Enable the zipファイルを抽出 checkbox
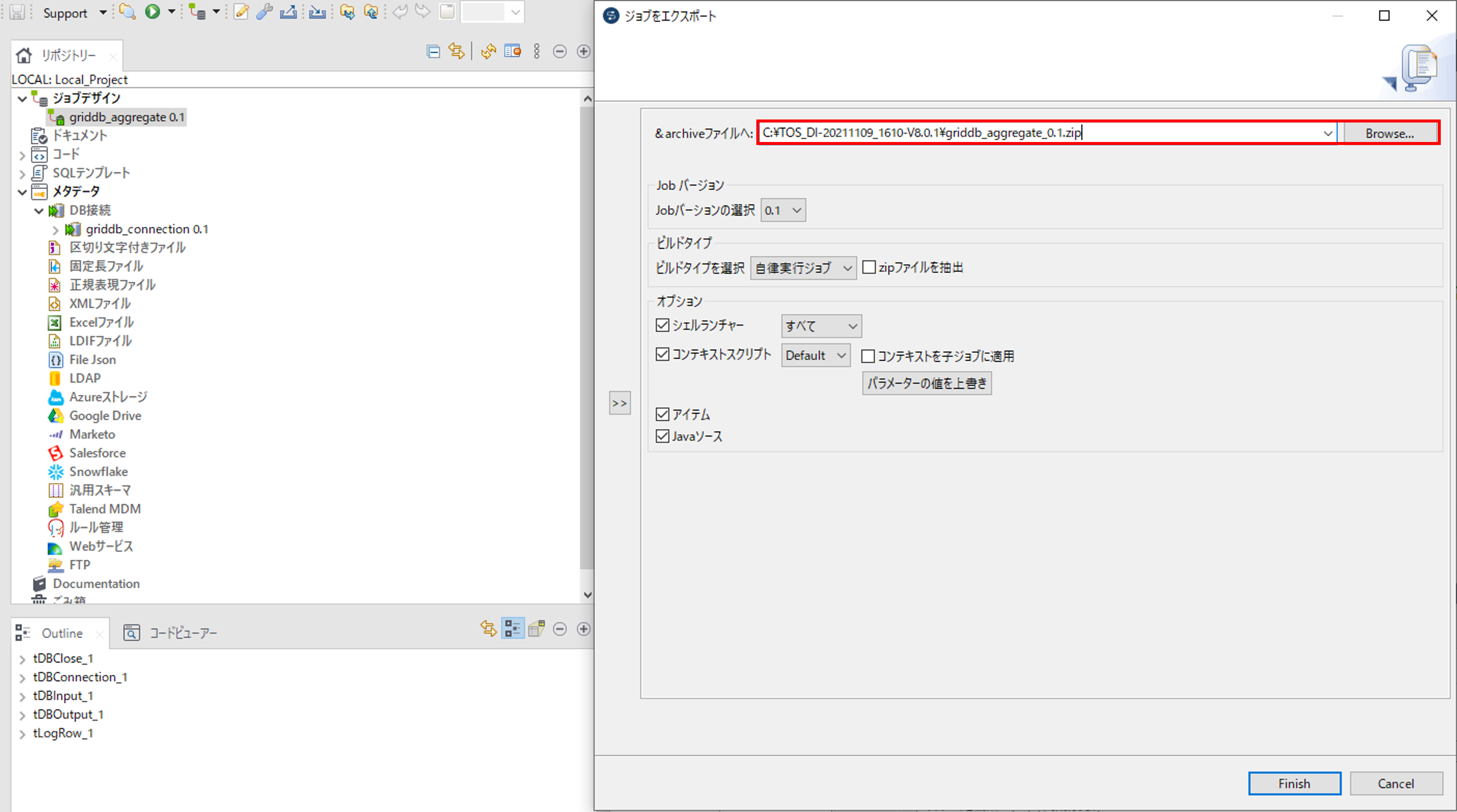The width and height of the screenshot is (1457, 812). 869,267
